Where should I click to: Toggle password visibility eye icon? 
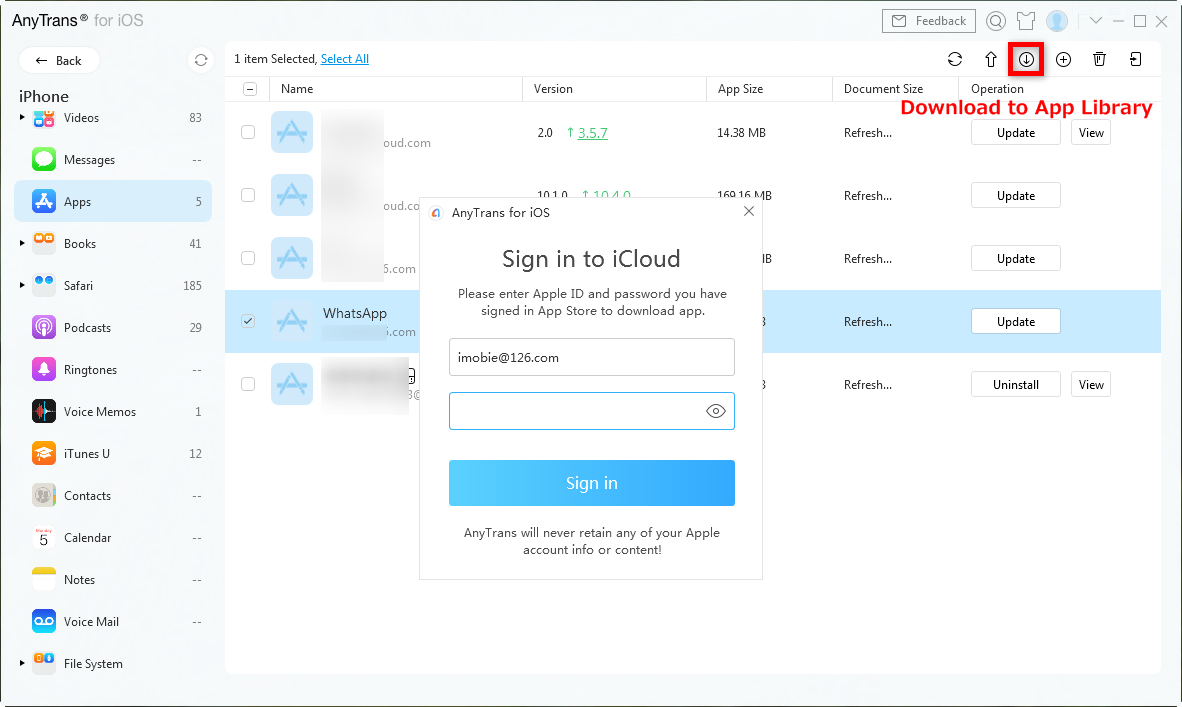click(715, 411)
